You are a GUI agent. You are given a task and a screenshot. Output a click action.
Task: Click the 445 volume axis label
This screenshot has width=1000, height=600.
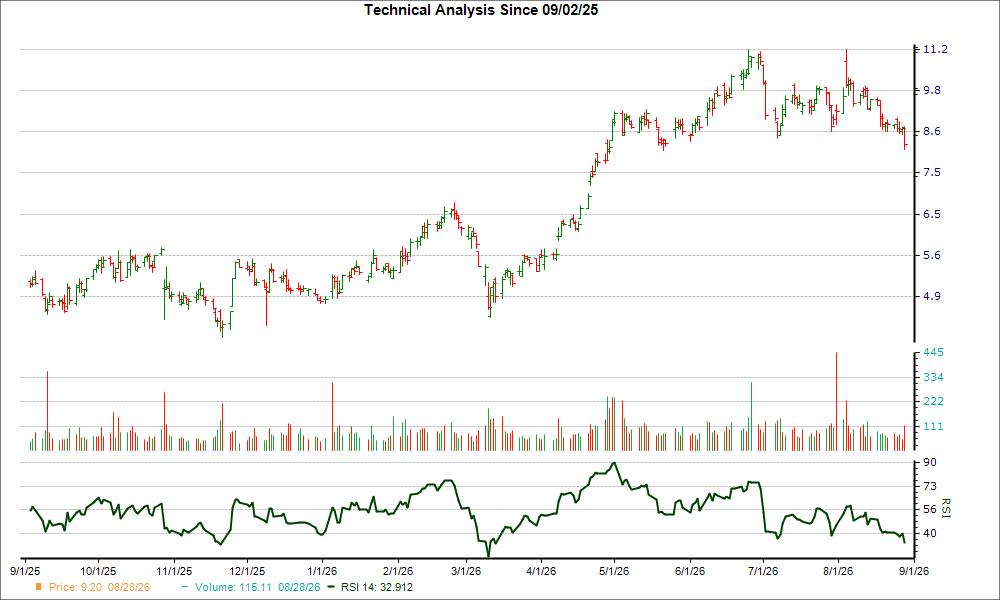[933, 353]
